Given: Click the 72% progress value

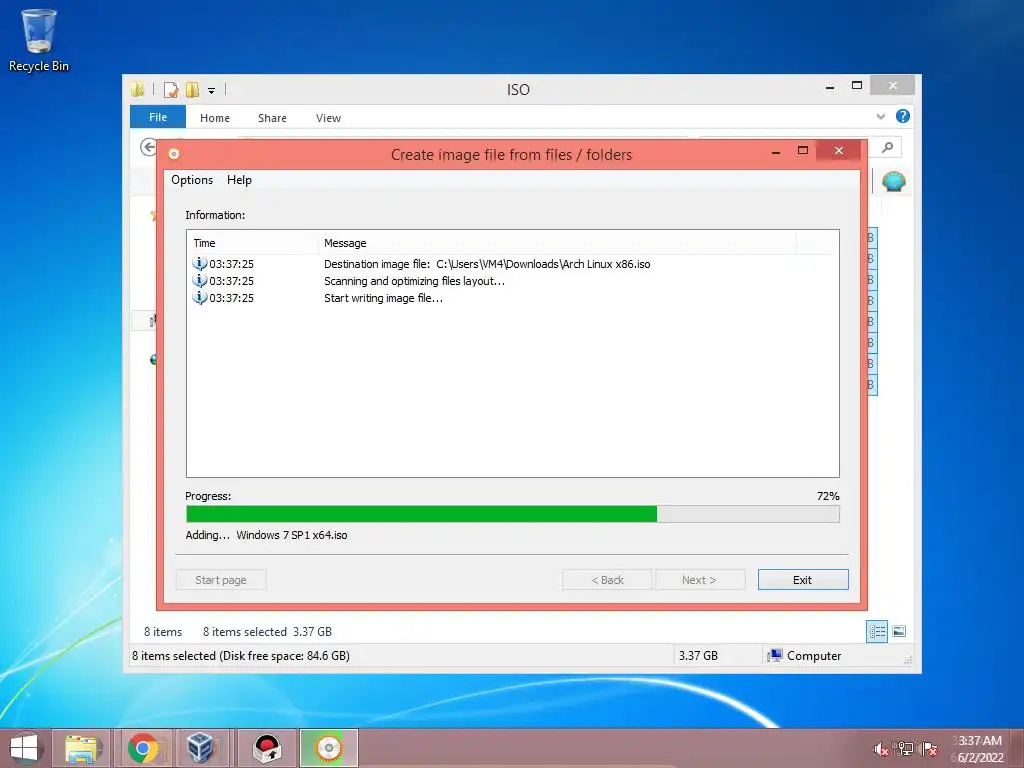Looking at the screenshot, I should pos(827,496).
